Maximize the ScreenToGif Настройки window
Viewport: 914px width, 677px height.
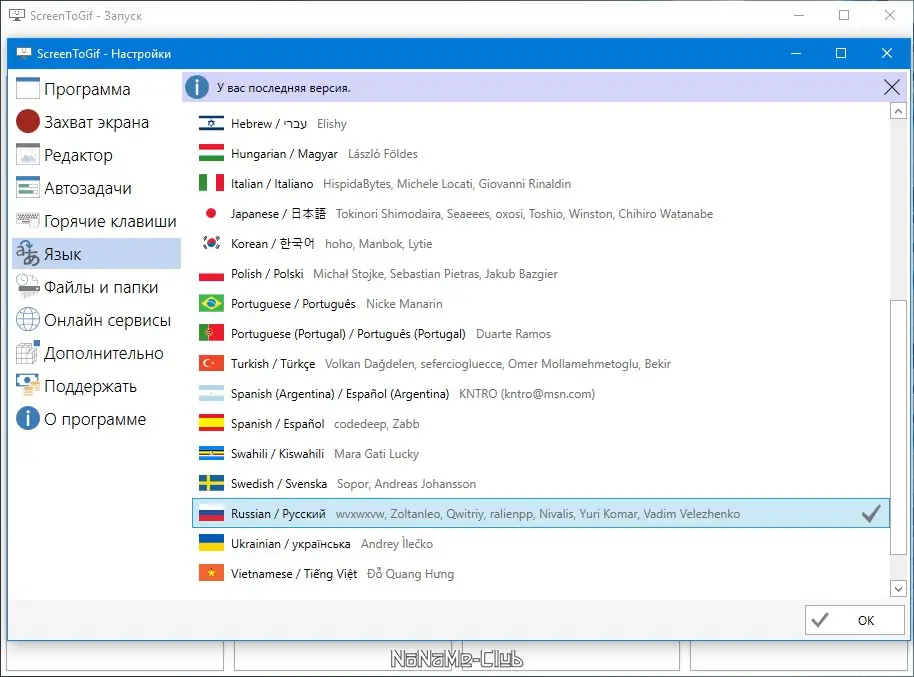click(x=841, y=53)
